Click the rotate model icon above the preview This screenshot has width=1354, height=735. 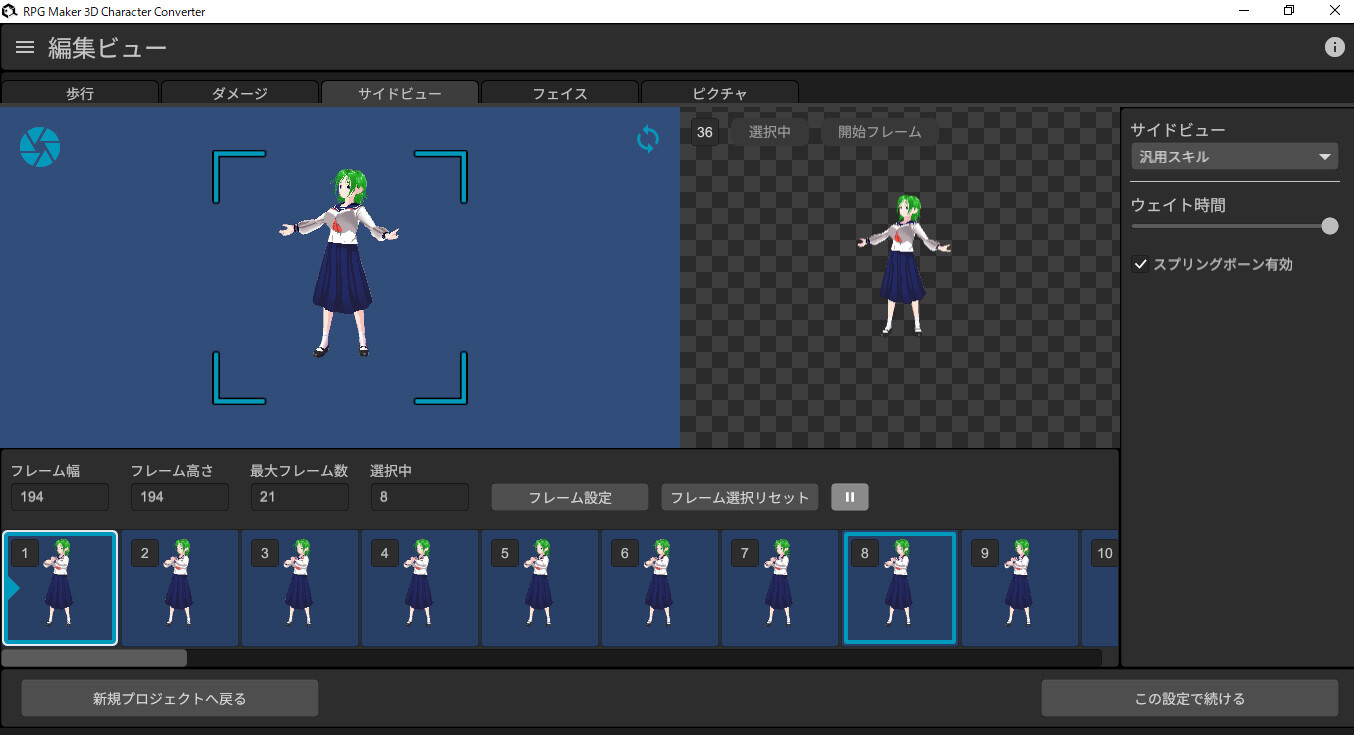pyautogui.click(x=647, y=139)
